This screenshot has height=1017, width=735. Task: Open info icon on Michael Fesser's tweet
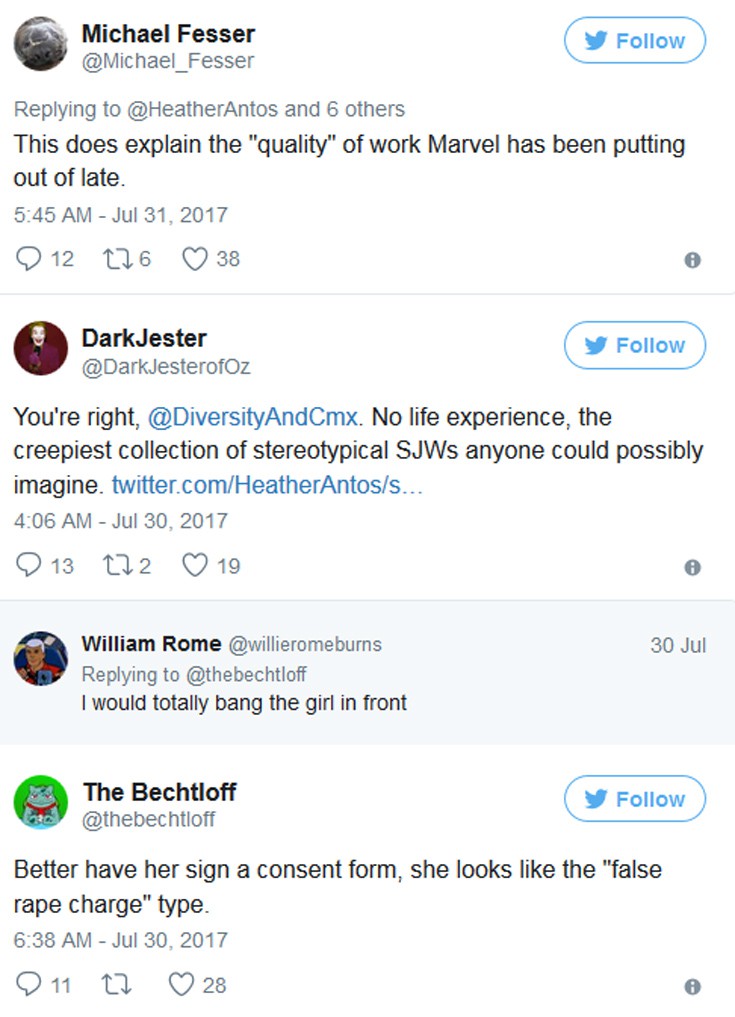(x=691, y=260)
